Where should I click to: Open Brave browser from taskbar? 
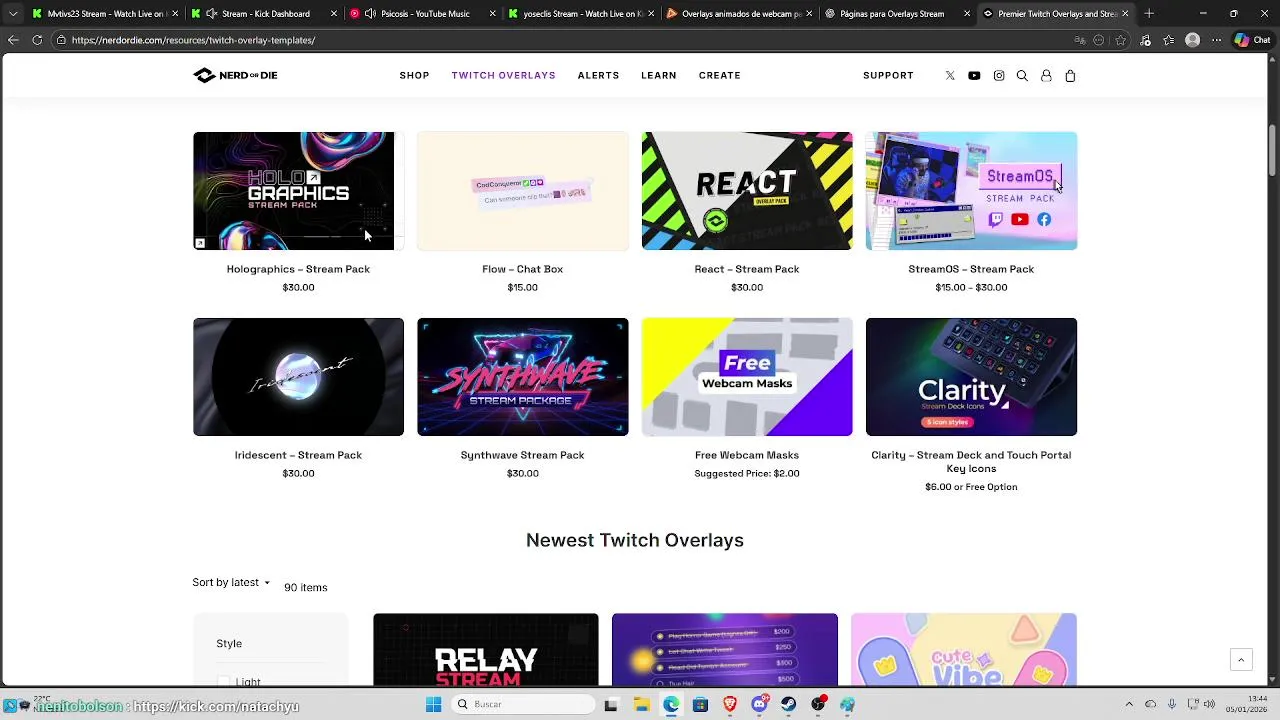[730, 704]
